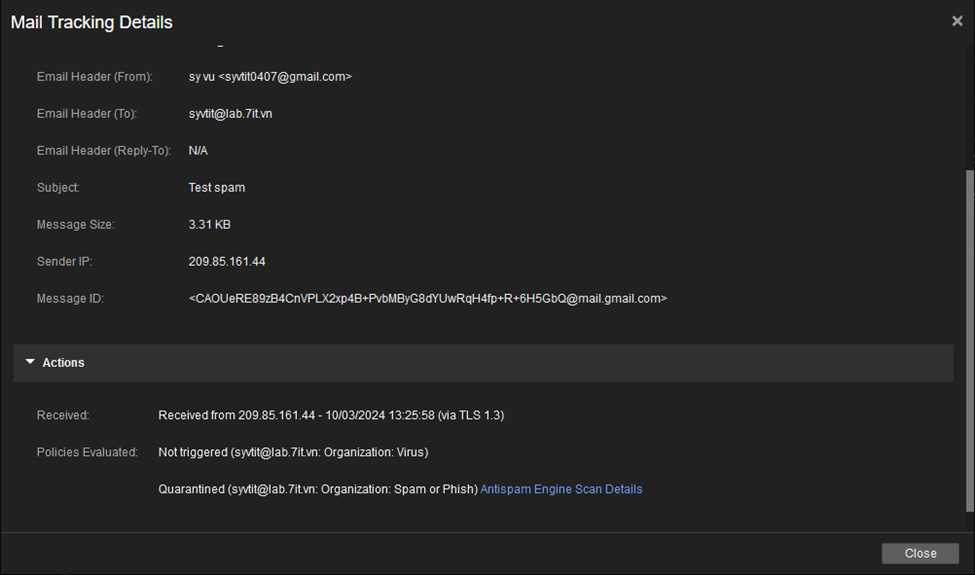Screen dimensions: 975x575
Task: Click the 3.31 KB message size value
Action: 210,225
